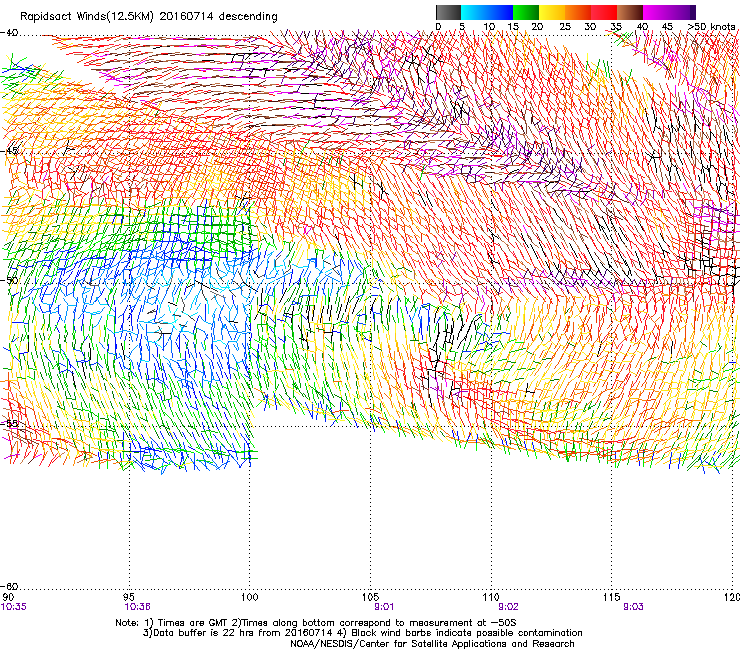Click the purple '9:02' measurement time
Viewport: 740px width, 650px height.
point(508,607)
